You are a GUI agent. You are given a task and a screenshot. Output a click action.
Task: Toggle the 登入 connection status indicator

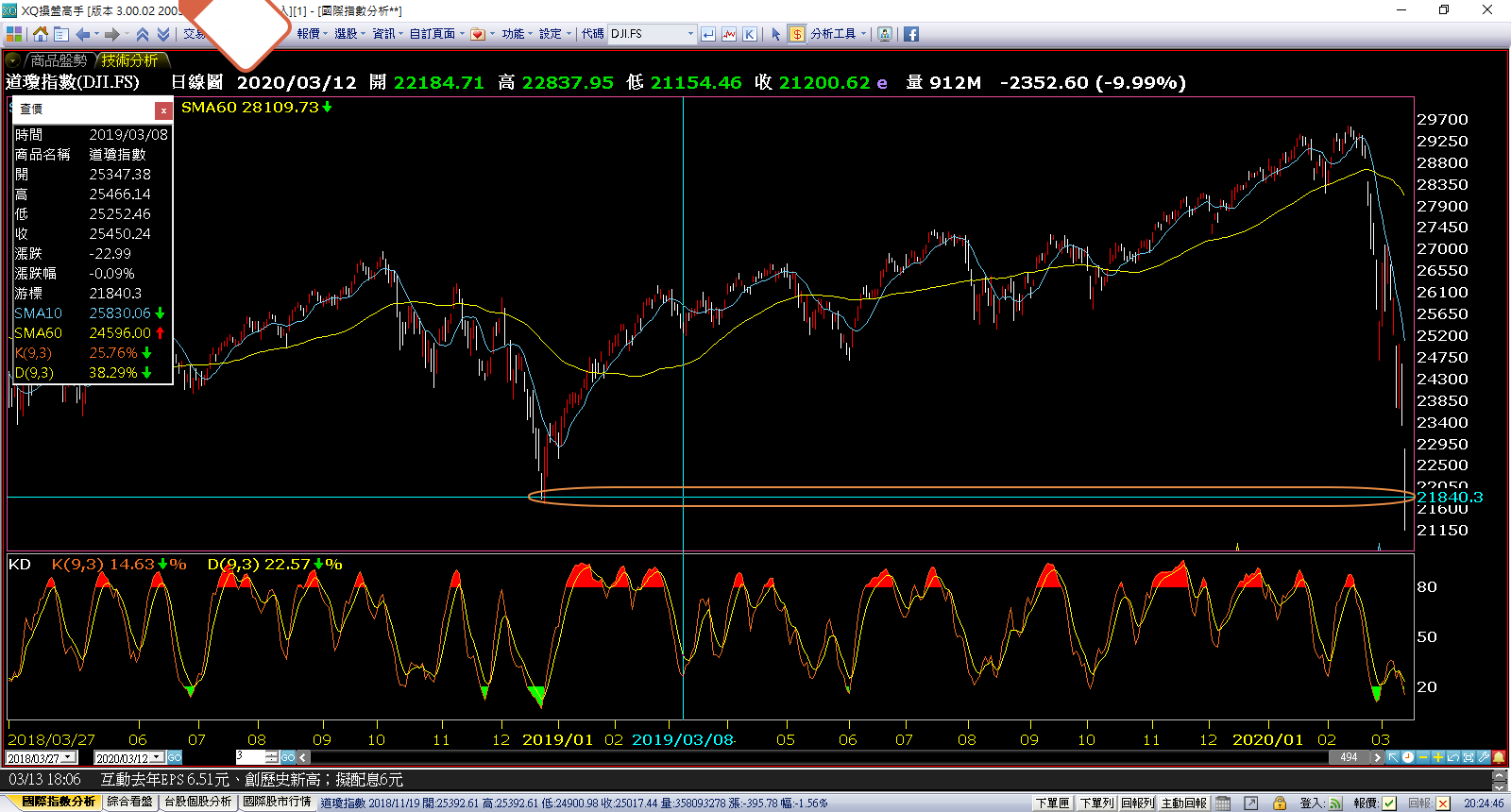tap(1335, 804)
